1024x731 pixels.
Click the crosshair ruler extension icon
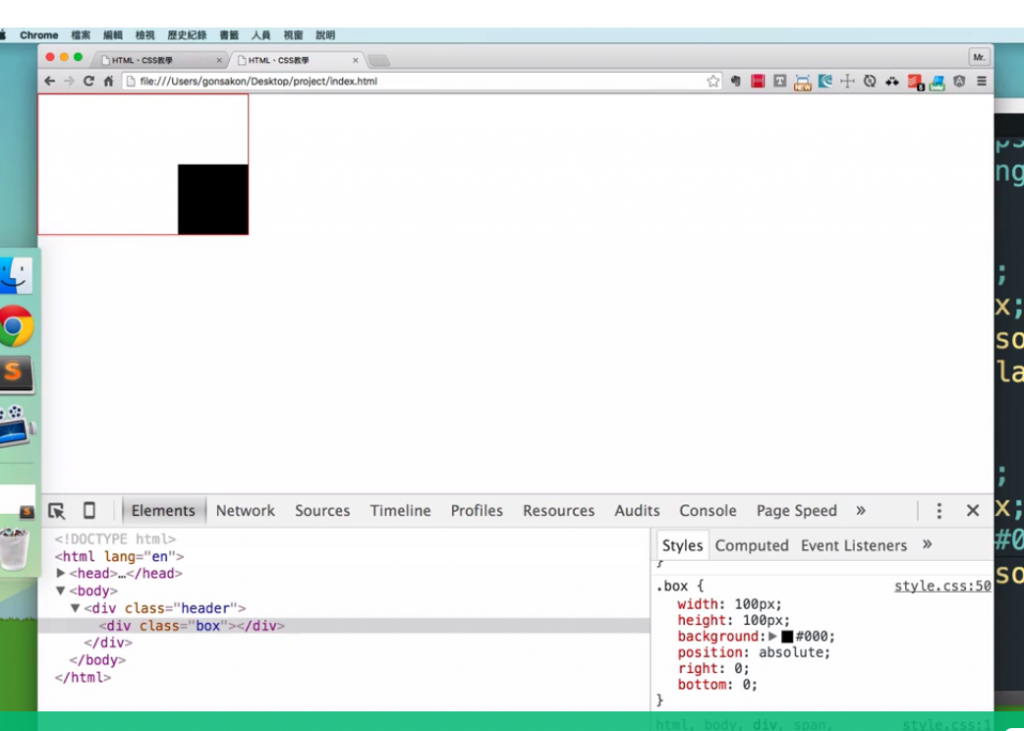tap(847, 81)
